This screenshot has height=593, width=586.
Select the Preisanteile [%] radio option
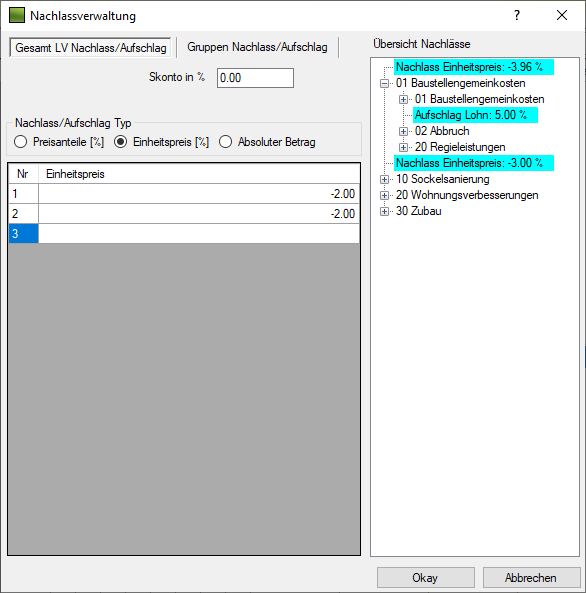[20, 142]
